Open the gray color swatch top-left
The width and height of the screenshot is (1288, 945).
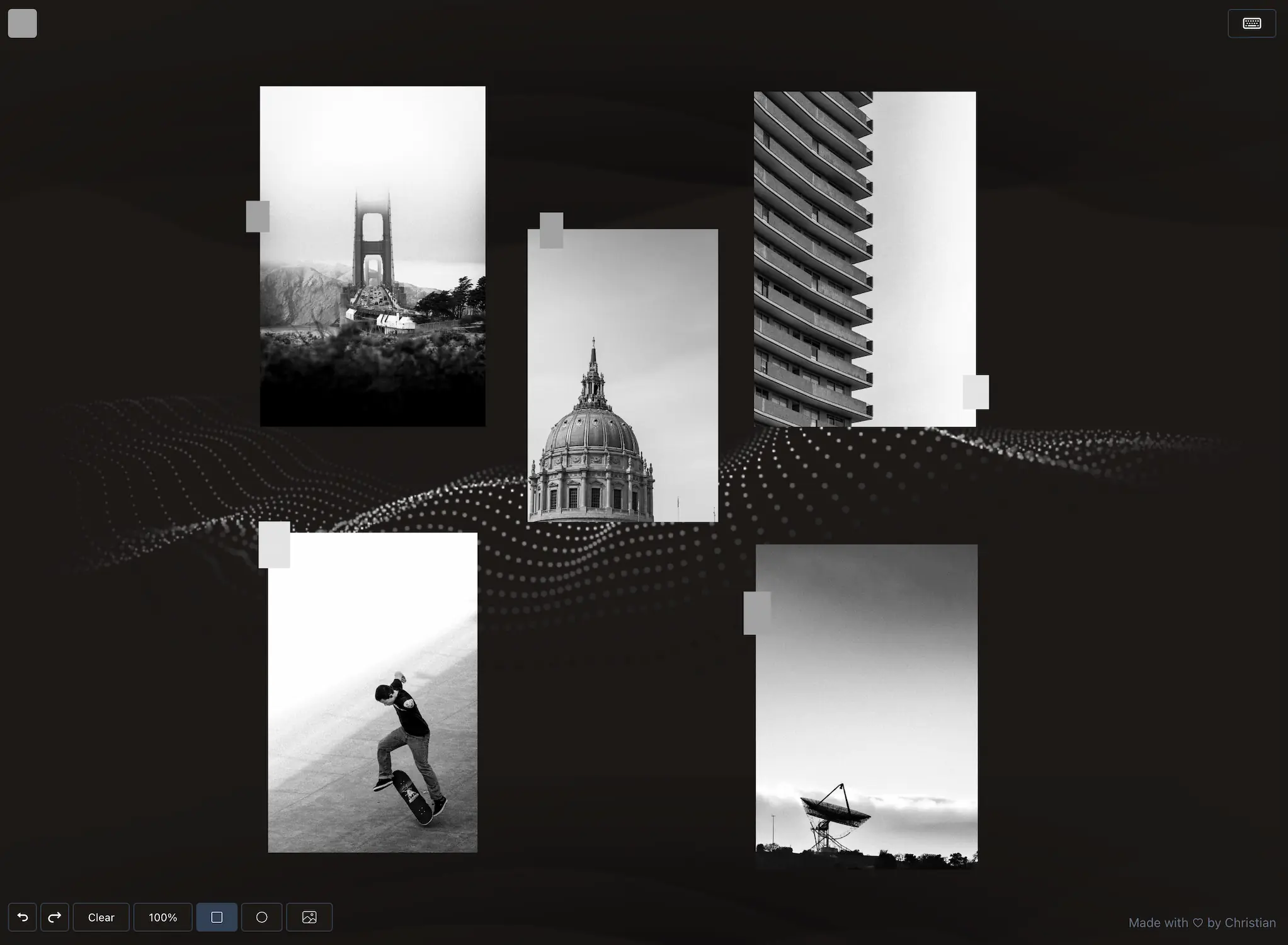click(x=22, y=23)
